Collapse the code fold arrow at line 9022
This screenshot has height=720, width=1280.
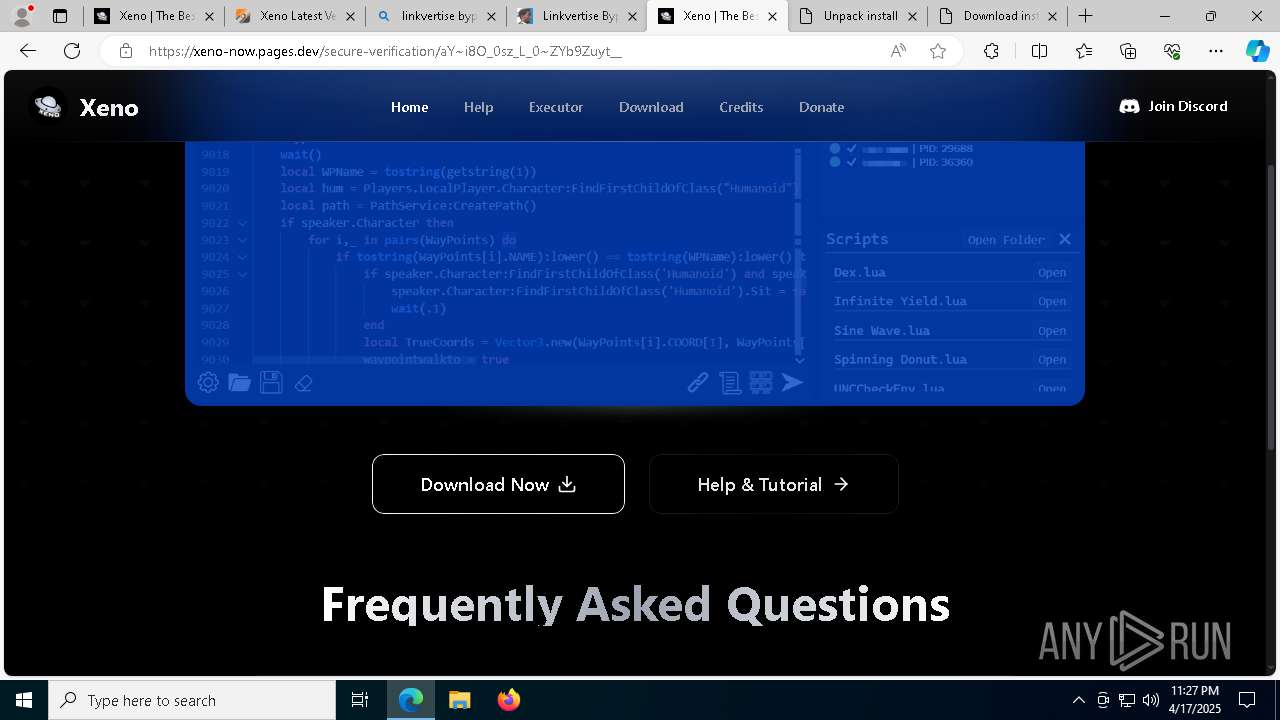[243, 223]
